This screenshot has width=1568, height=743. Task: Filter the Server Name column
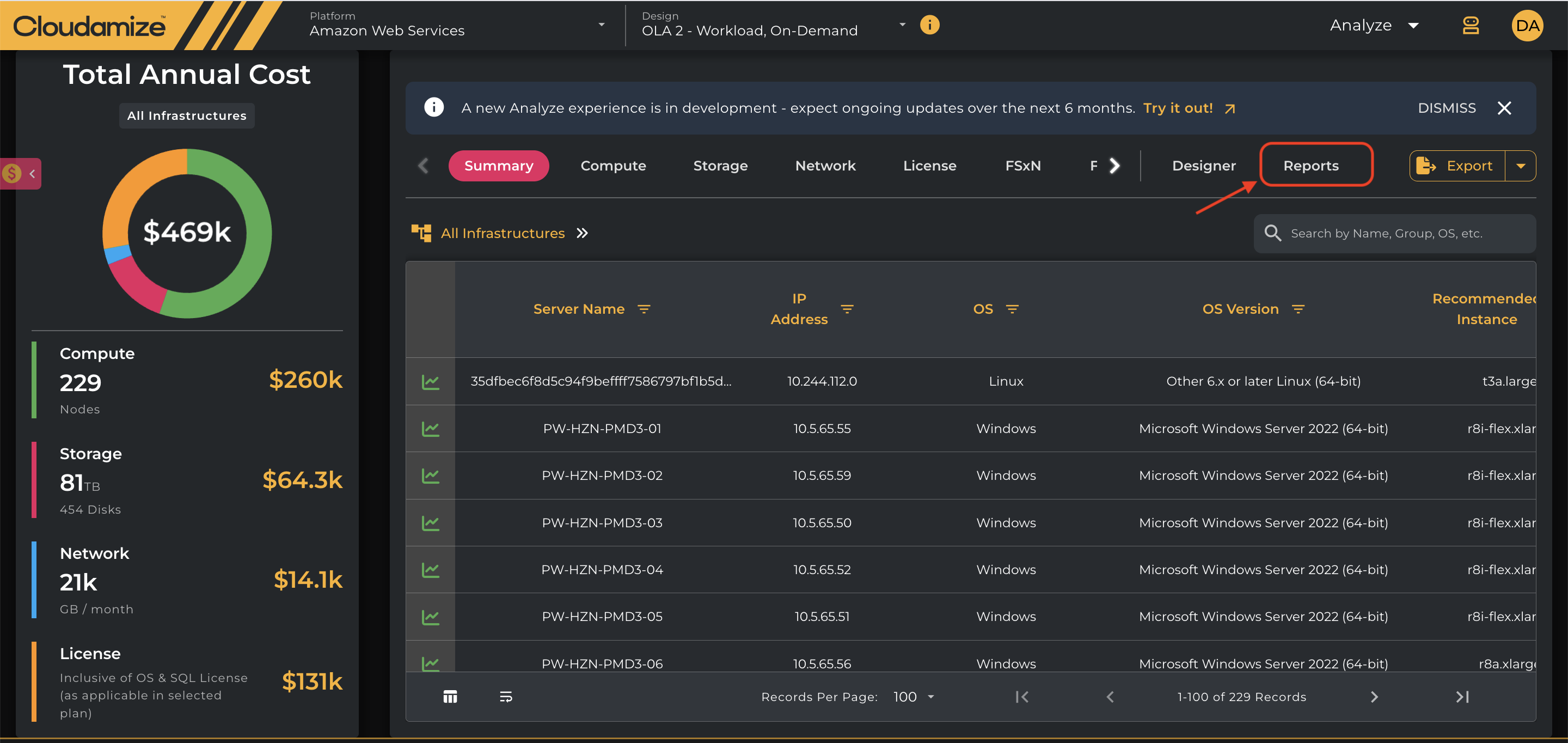coord(644,309)
